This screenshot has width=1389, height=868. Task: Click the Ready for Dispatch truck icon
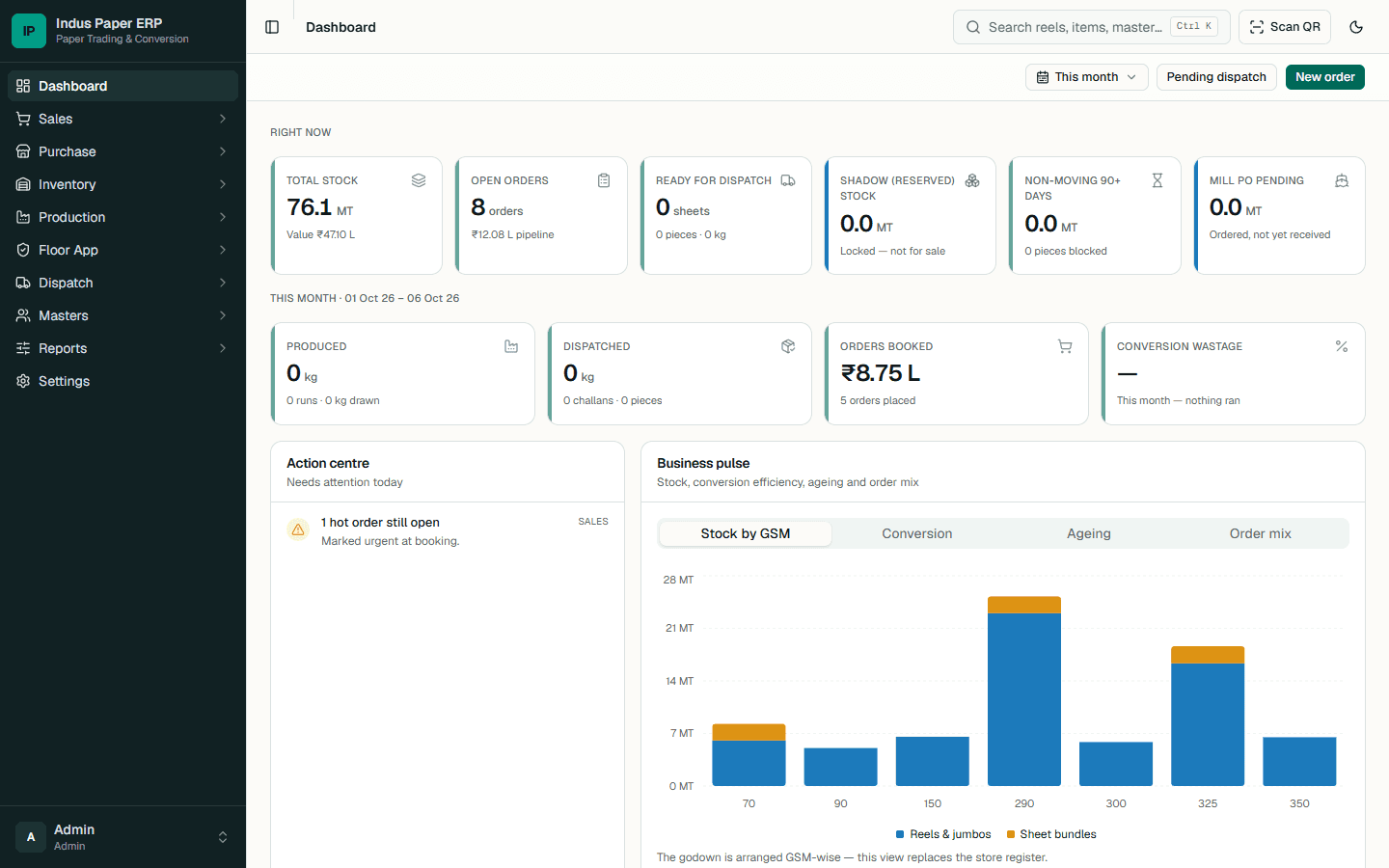[x=788, y=180]
